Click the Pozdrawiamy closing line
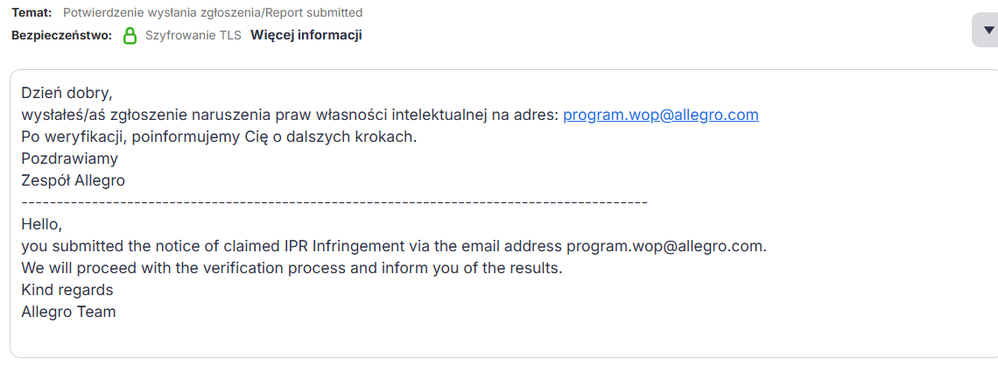Image resolution: width=998 pixels, height=366 pixels. [69, 159]
